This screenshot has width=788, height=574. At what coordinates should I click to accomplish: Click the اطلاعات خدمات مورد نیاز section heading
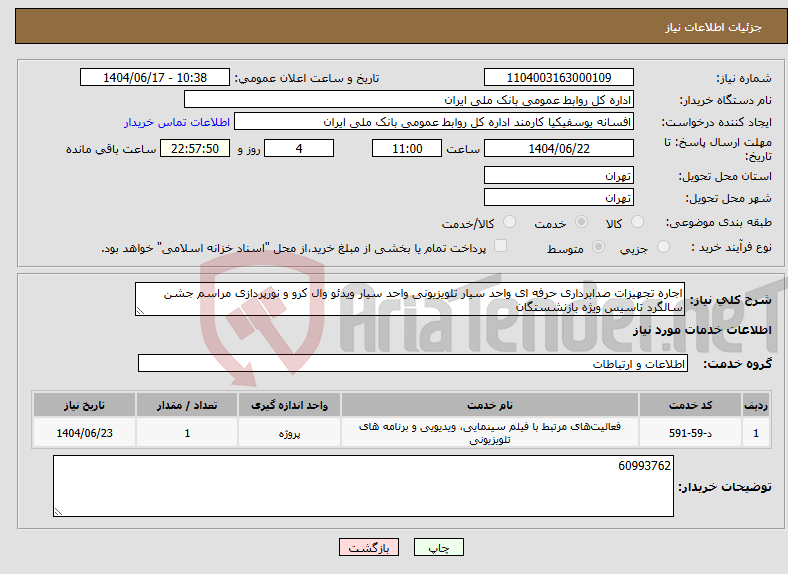[x=702, y=330]
